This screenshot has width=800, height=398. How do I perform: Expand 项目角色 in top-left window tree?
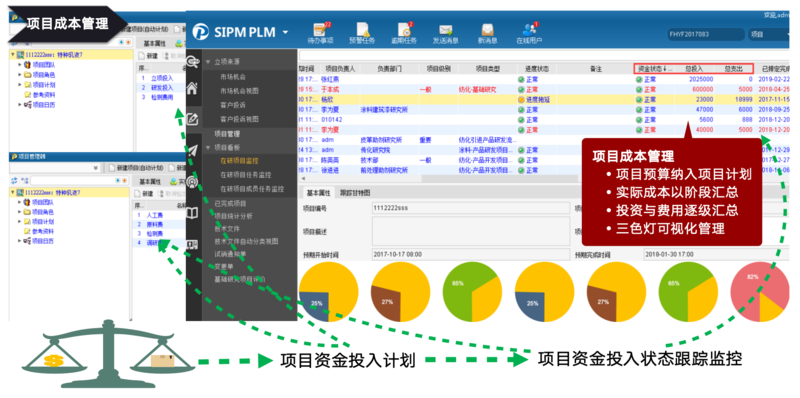click(x=20, y=75)
